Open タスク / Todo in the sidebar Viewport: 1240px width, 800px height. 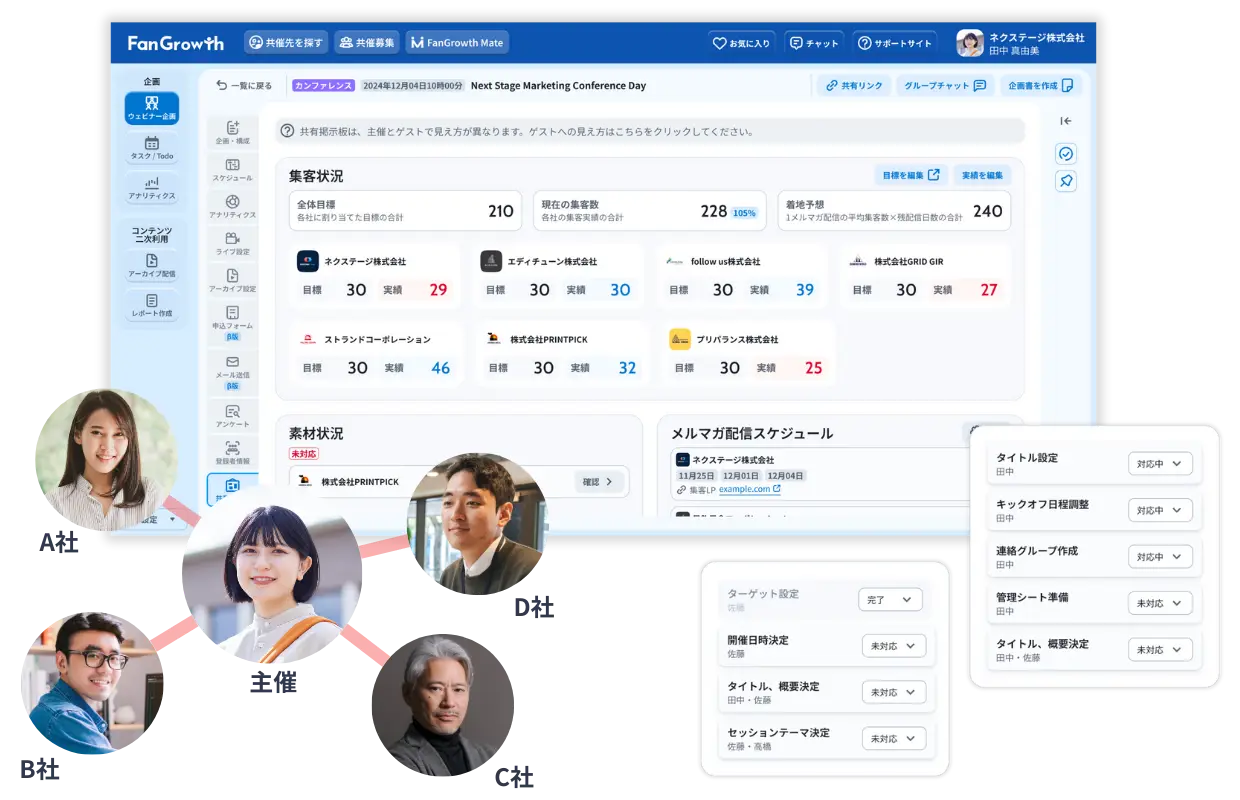click(152, 149)
